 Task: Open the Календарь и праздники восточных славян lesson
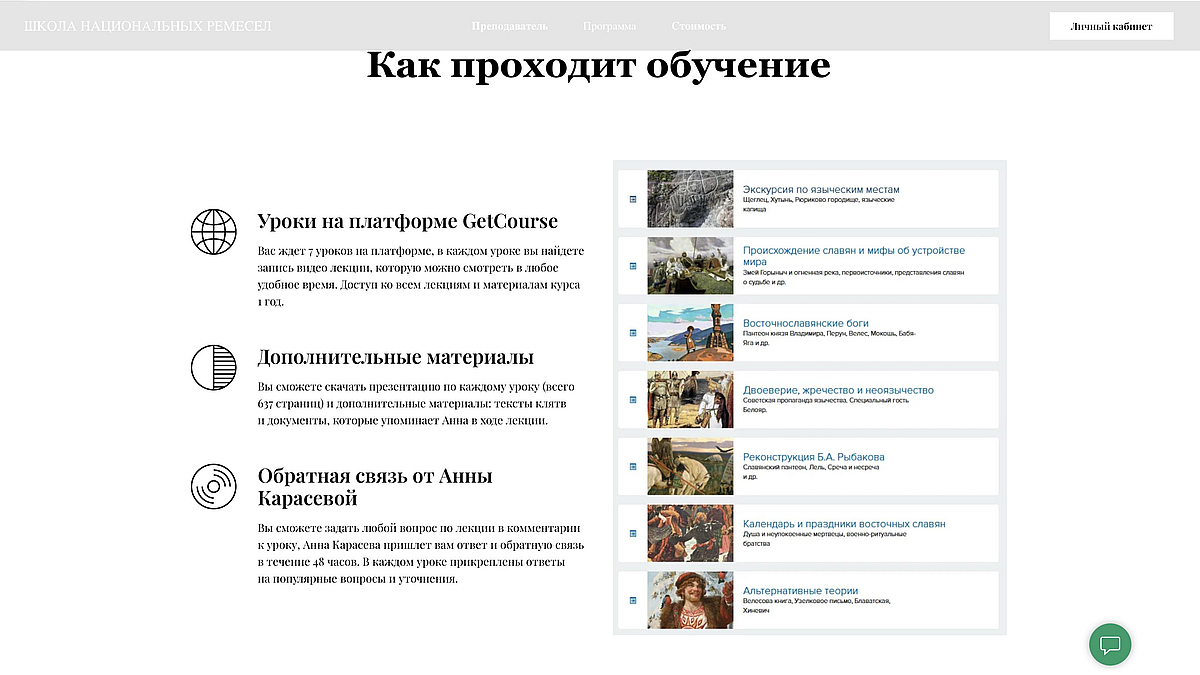pos(843,524)
